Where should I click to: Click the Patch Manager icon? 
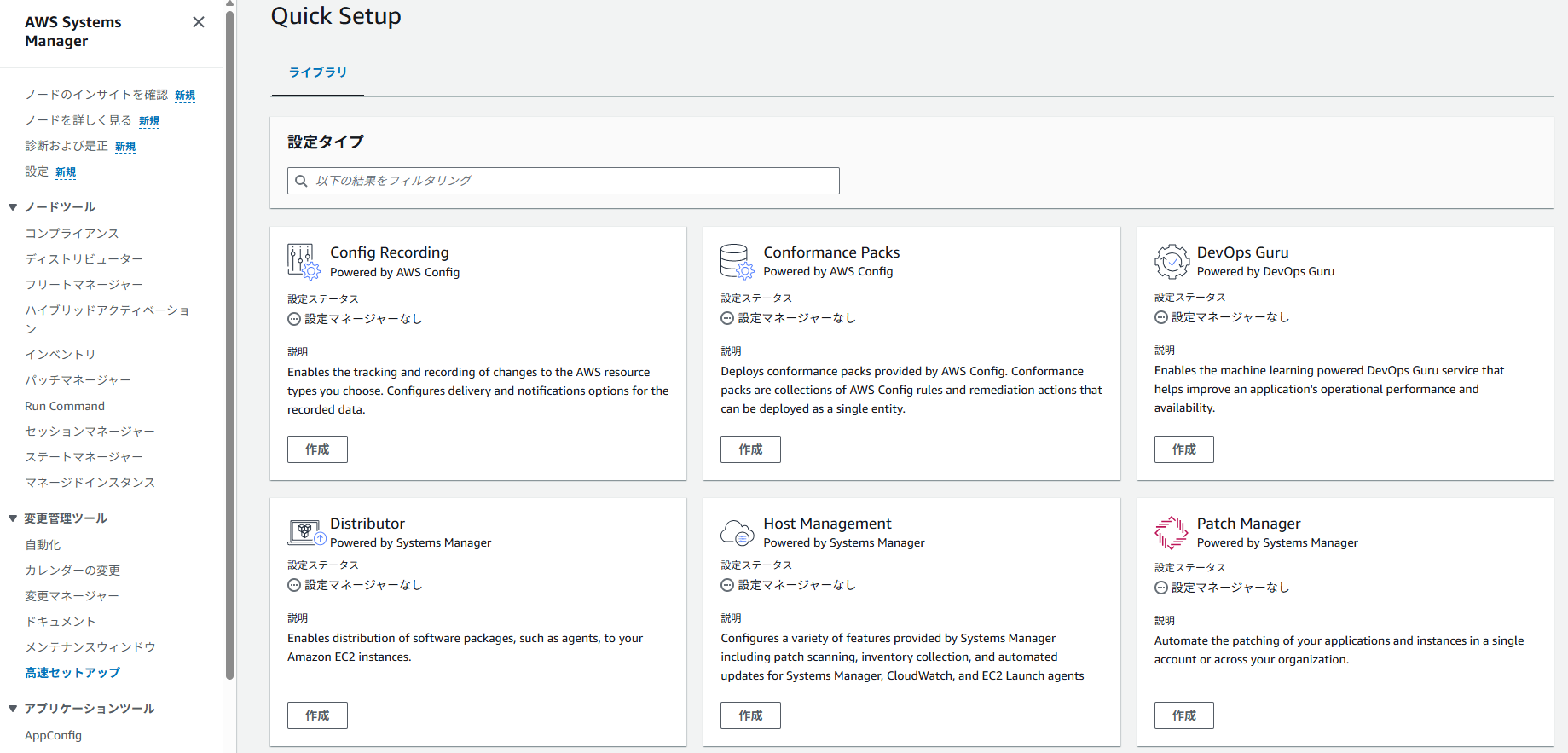coord(1172,532)
